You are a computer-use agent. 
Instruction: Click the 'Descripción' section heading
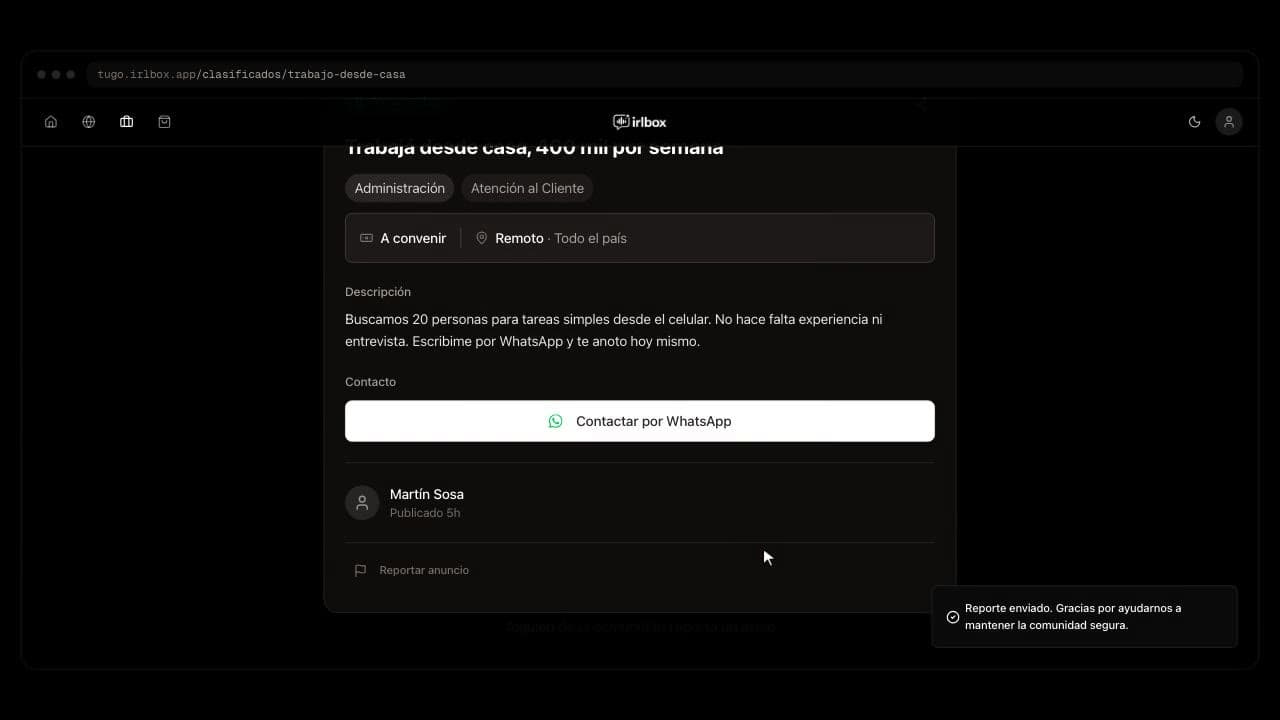(x=378, y=292)
